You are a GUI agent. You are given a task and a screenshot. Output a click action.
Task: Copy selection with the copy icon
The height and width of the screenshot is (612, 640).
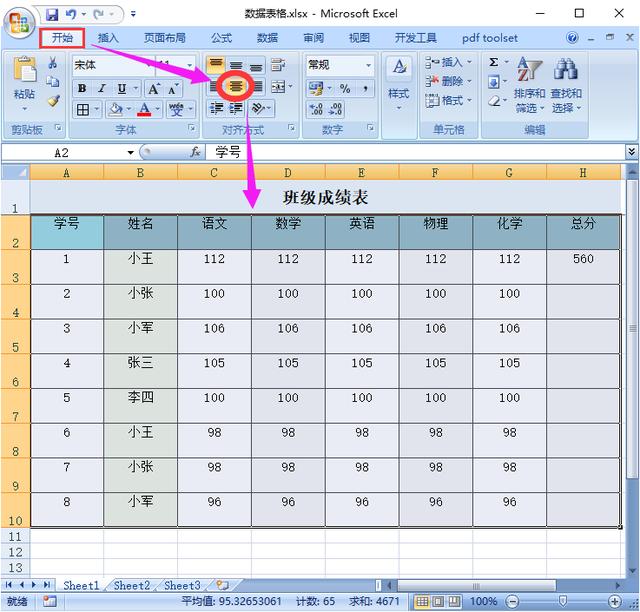point(53,82)
